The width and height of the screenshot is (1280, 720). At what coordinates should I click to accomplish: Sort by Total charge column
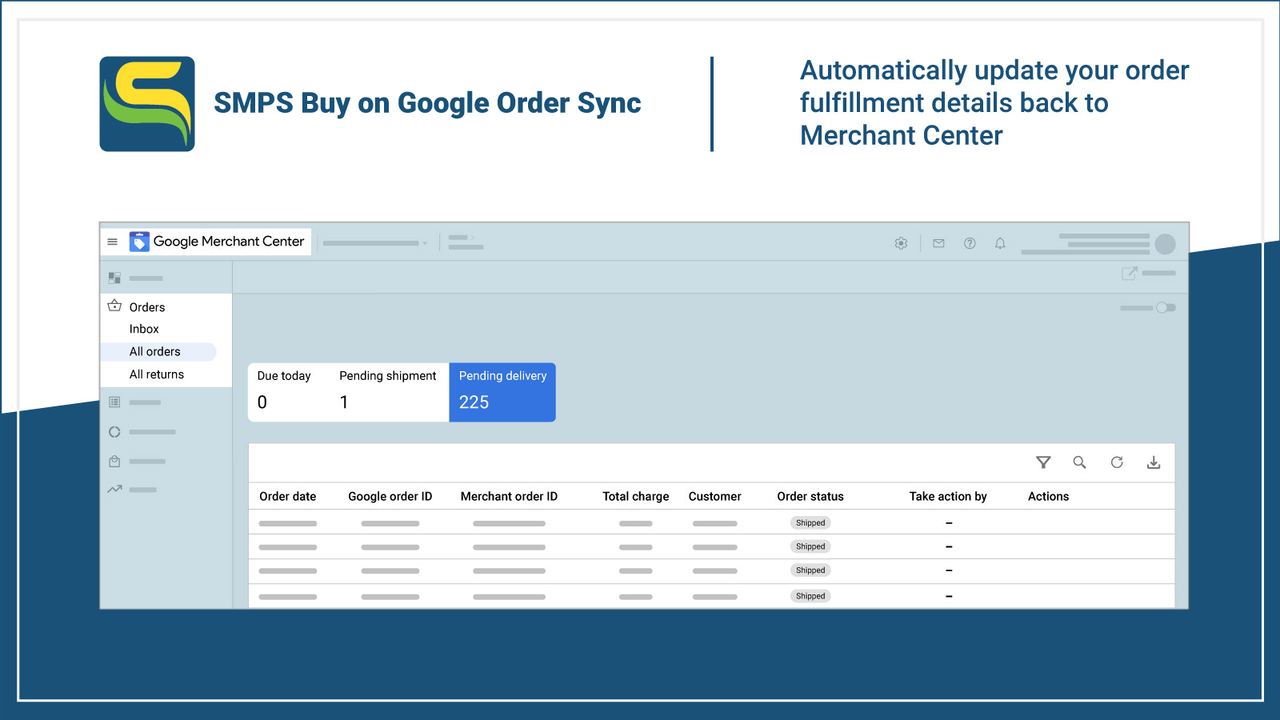636,496
